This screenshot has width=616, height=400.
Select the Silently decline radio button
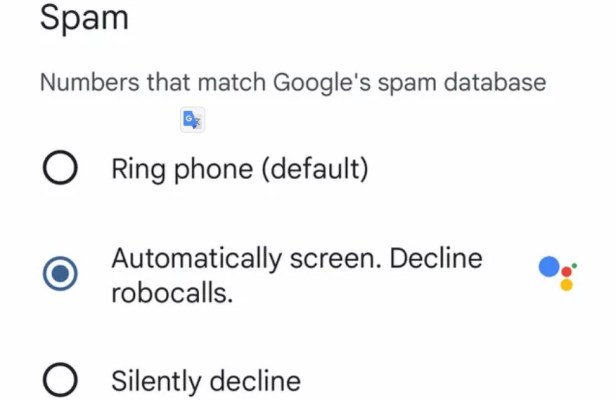pos(61,380)
